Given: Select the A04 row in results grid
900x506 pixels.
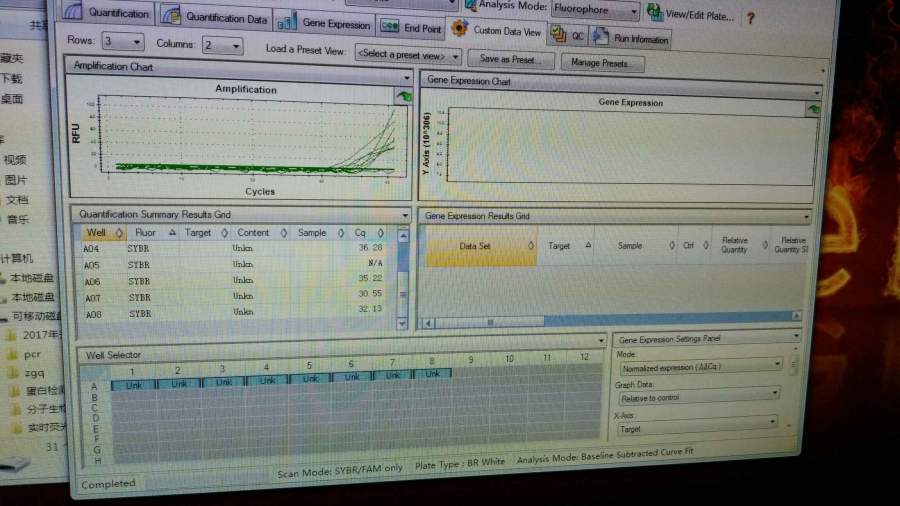Looking at the screenshot, I should tap(234, 248).
